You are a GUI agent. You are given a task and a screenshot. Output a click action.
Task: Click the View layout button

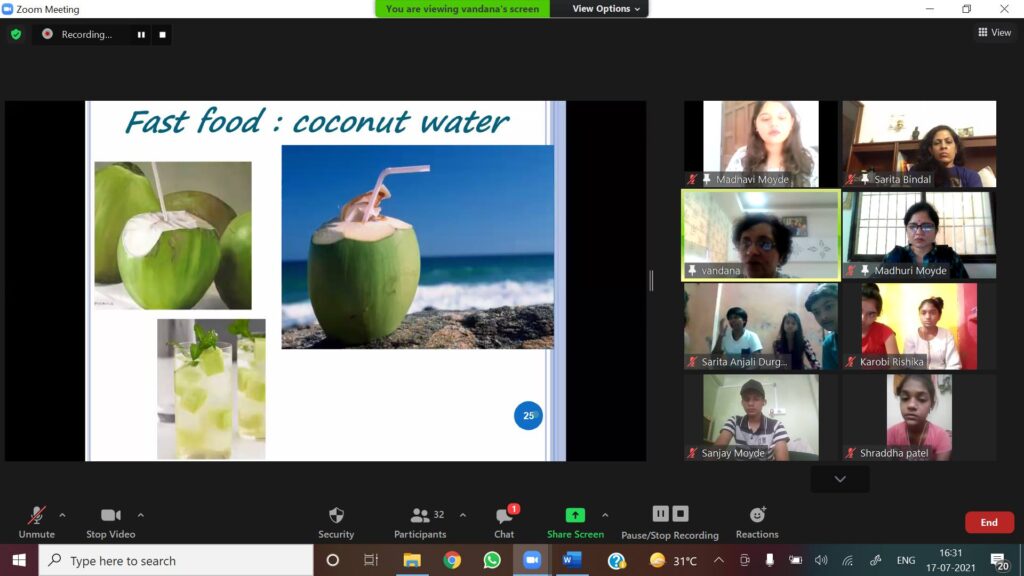(994, 32)
